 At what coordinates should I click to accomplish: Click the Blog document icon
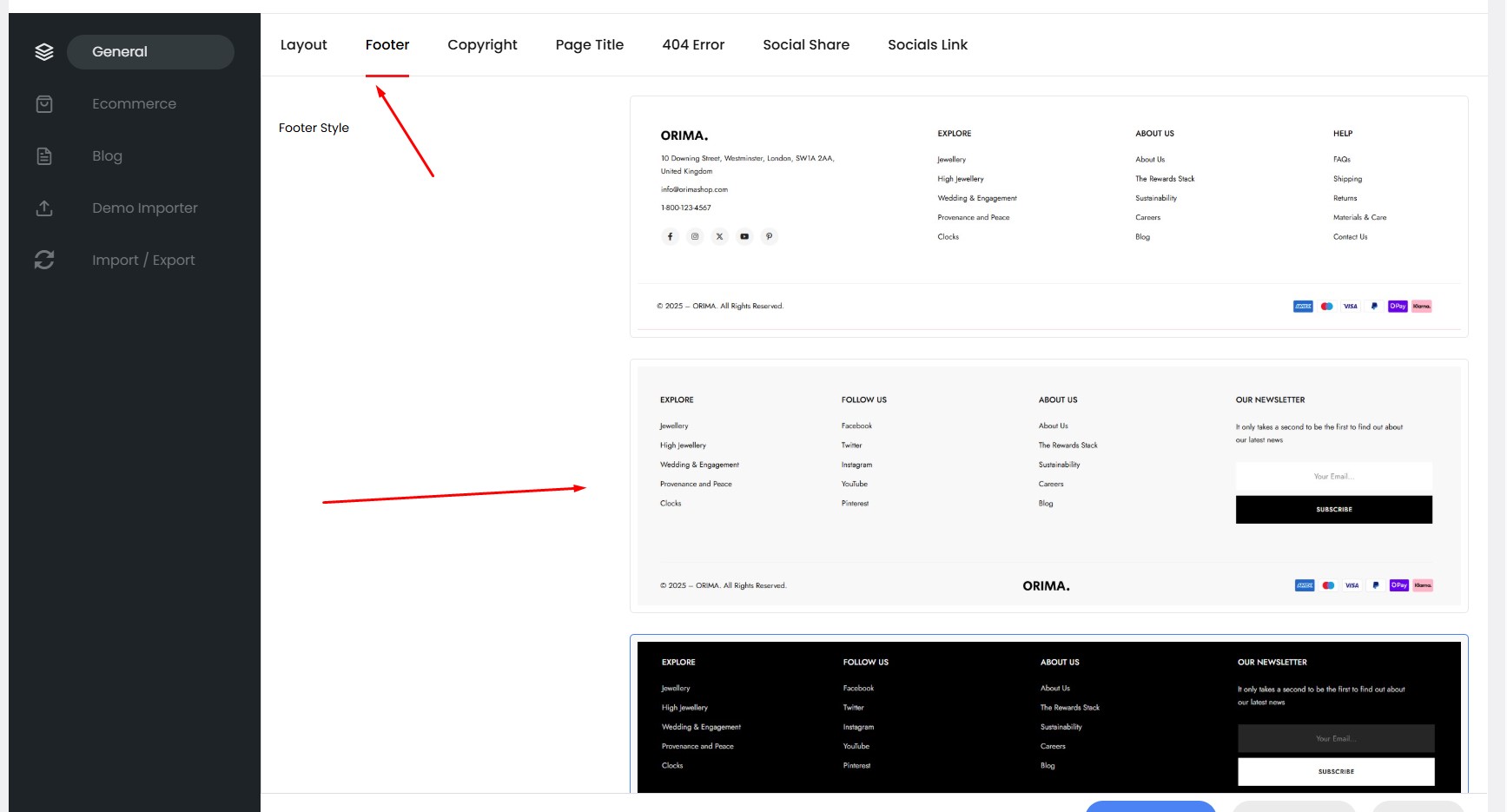[x=44, y=156]
